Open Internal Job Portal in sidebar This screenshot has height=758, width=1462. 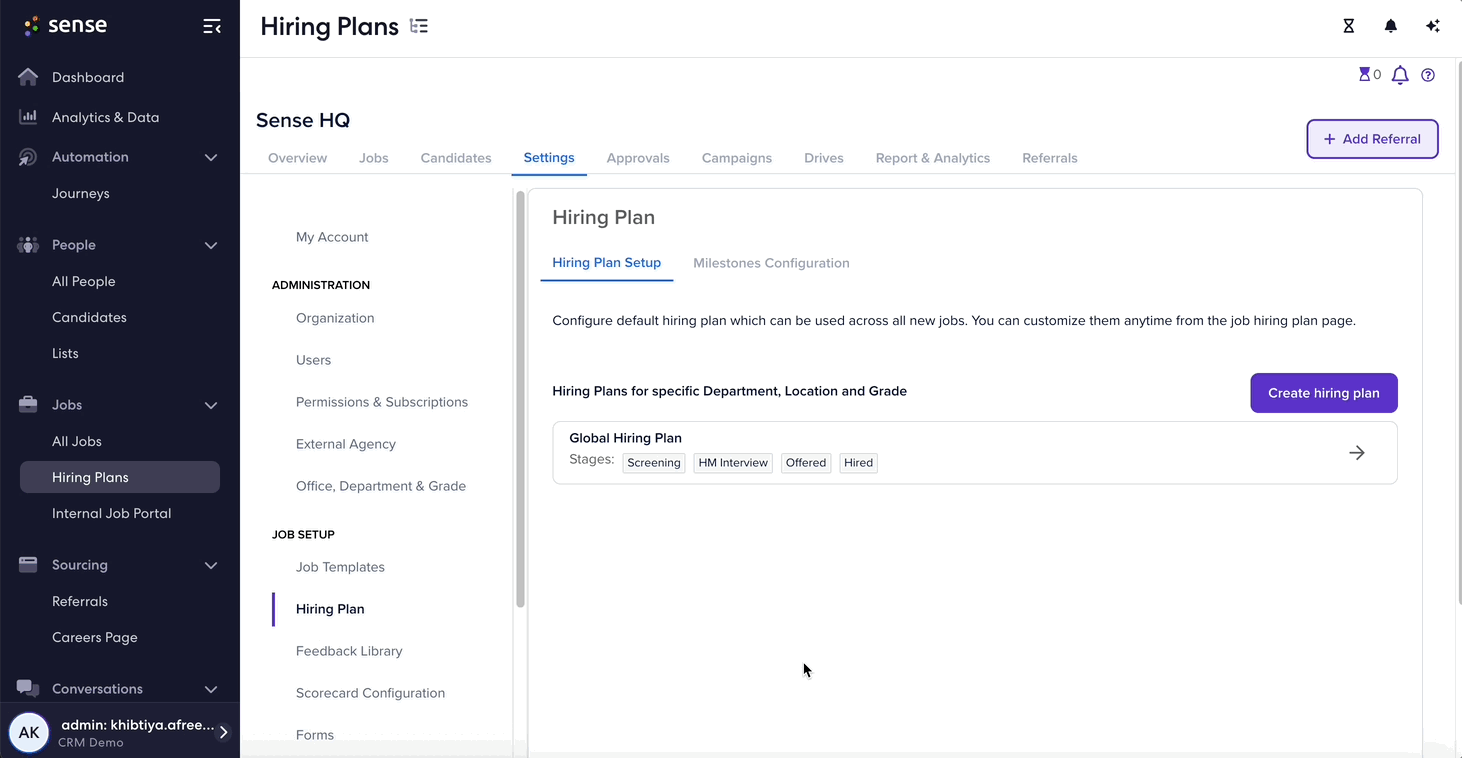112,513
